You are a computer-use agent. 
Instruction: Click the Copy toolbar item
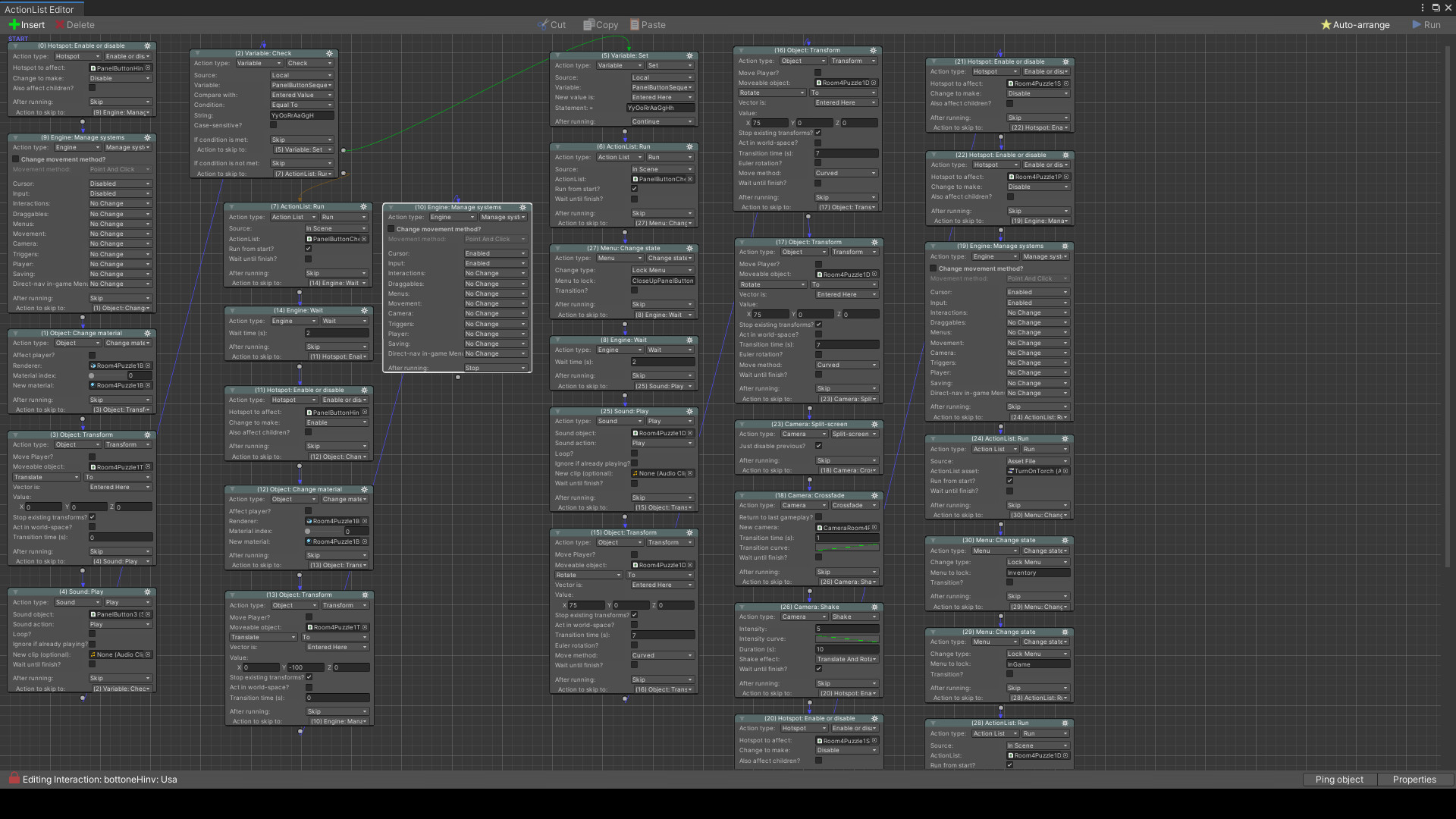pyautogui.click(x=601, y=25)
